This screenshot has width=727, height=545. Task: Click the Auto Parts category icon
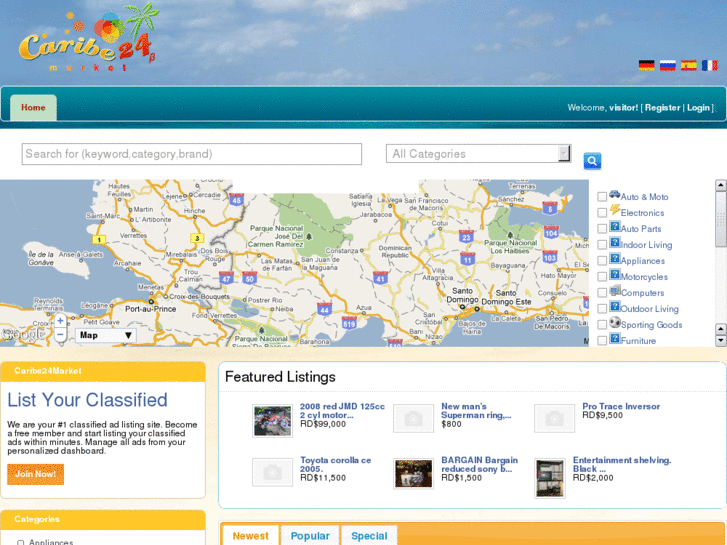tap(615, 226)
